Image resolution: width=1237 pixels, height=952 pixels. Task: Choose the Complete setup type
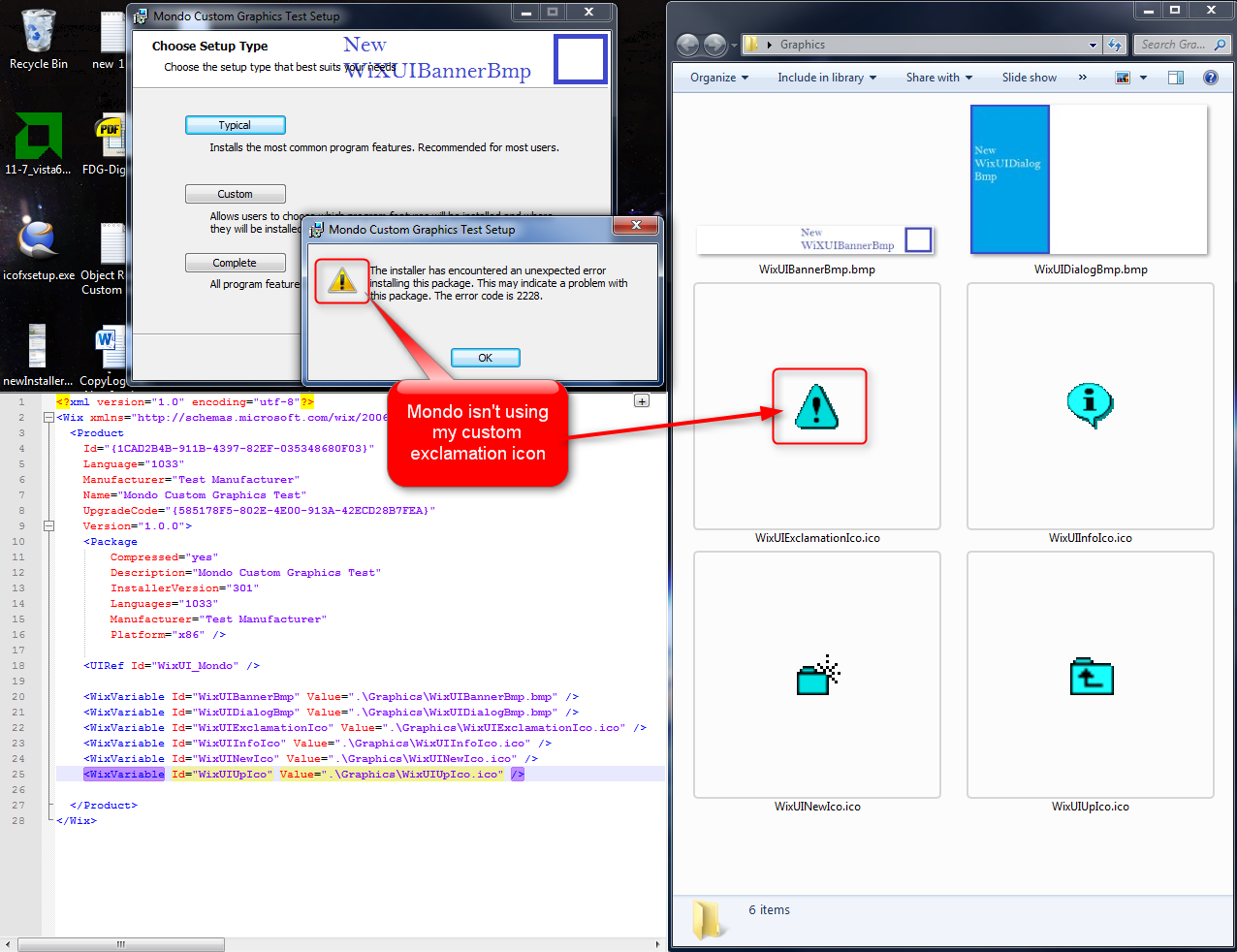(235, 262)
